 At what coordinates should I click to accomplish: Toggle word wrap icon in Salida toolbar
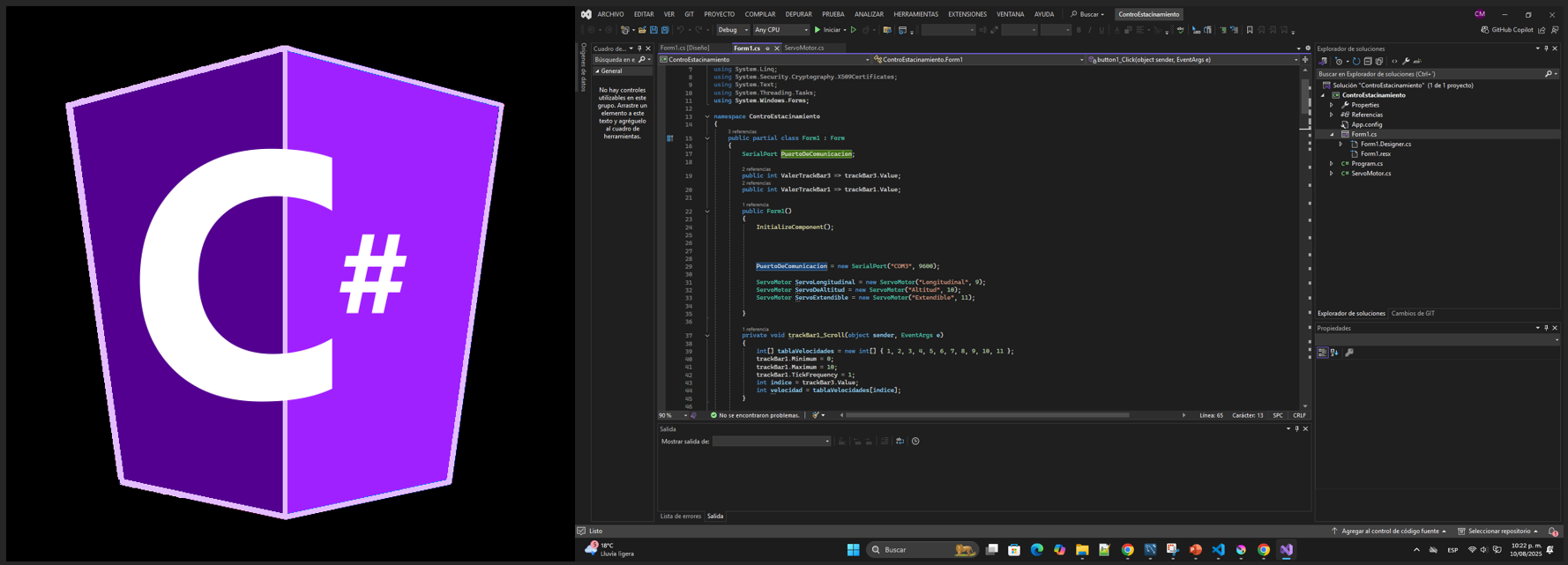pos(900,442)
